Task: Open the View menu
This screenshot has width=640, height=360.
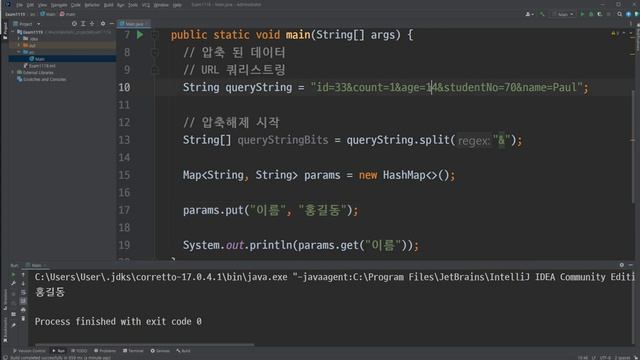Action: 42,5
